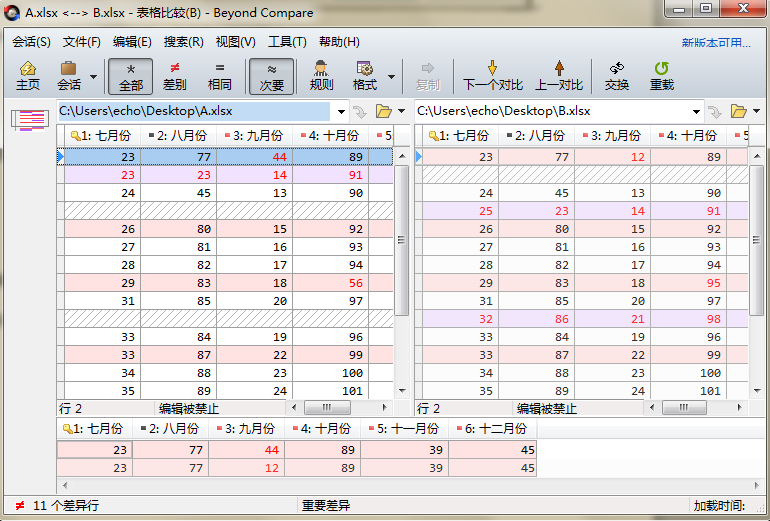770x521 pixels.
Task: Select red cell 44 in left pane
Action: [x=254, y=157]
